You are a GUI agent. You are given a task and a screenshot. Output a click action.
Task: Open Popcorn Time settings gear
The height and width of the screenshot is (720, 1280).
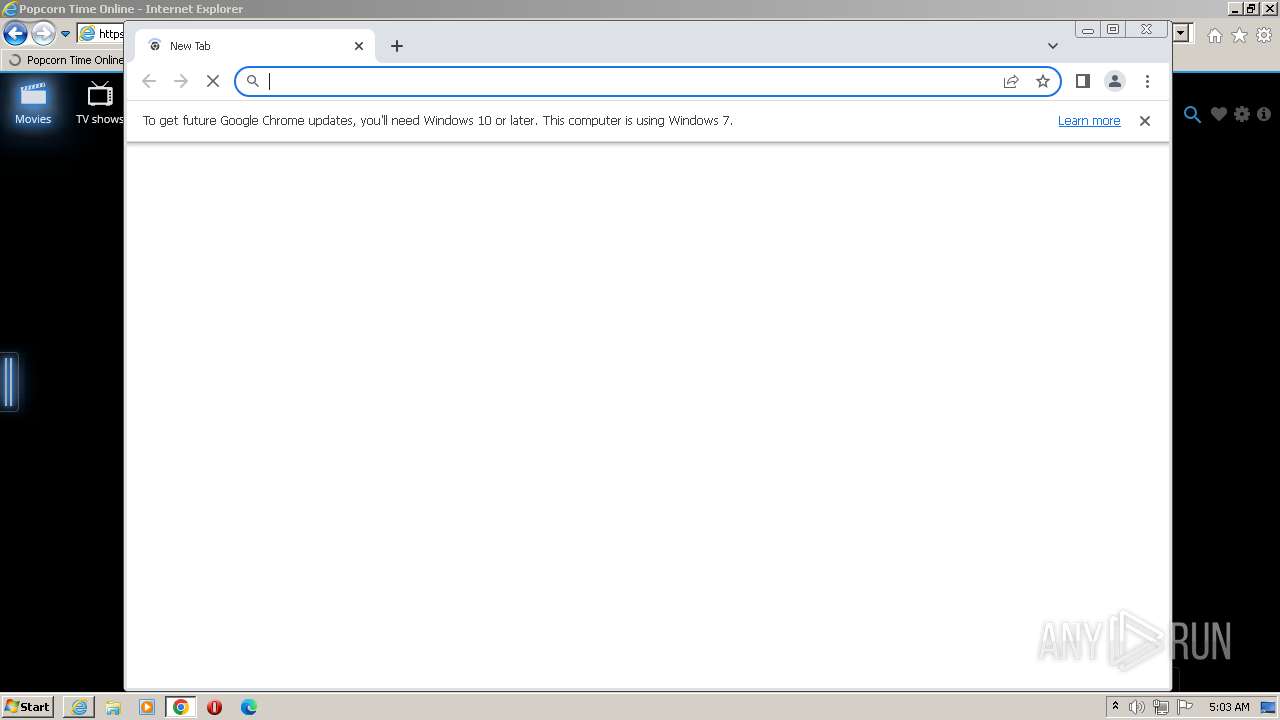1242,114
